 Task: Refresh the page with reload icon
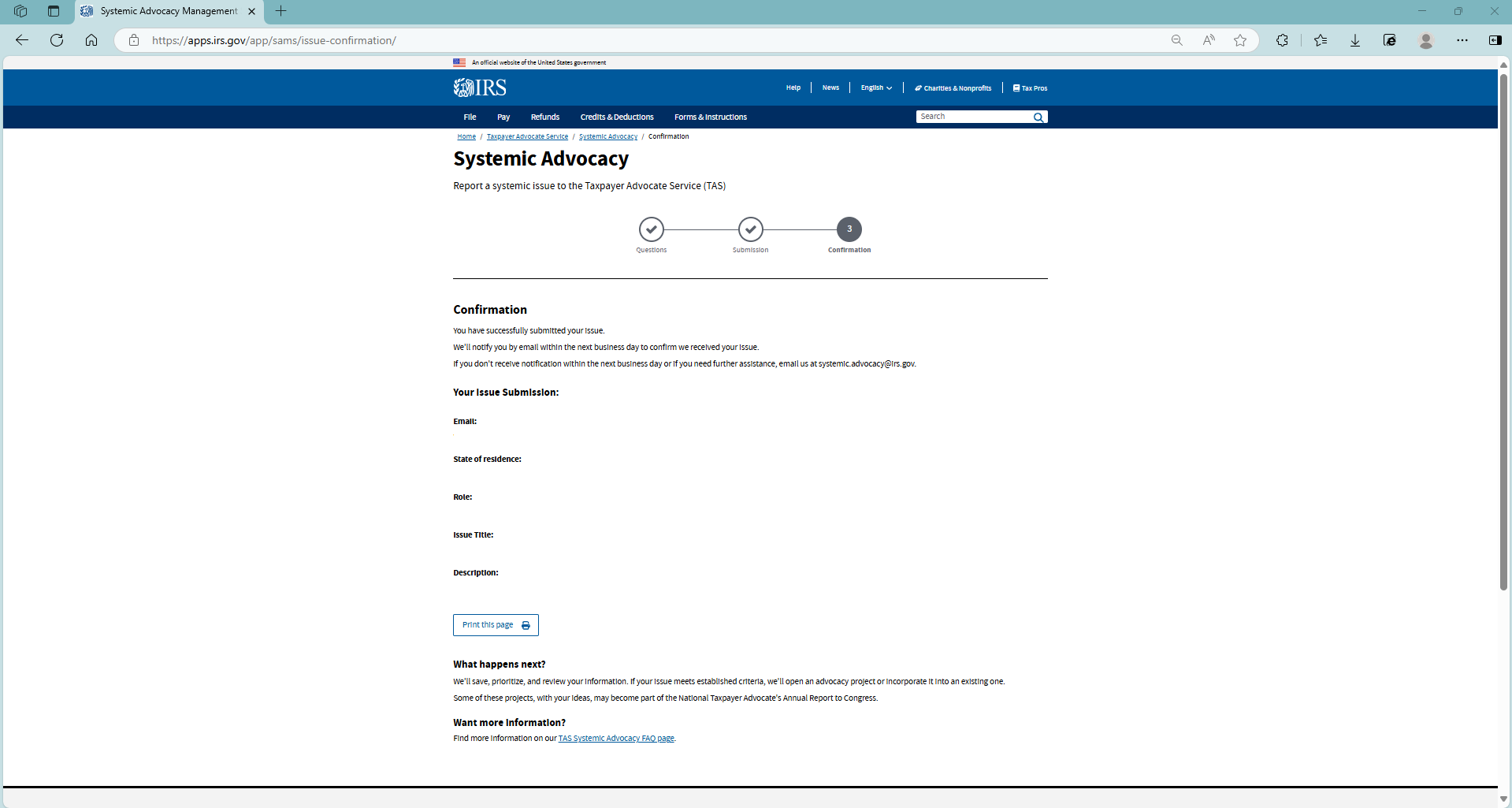(x=57, y=40)
